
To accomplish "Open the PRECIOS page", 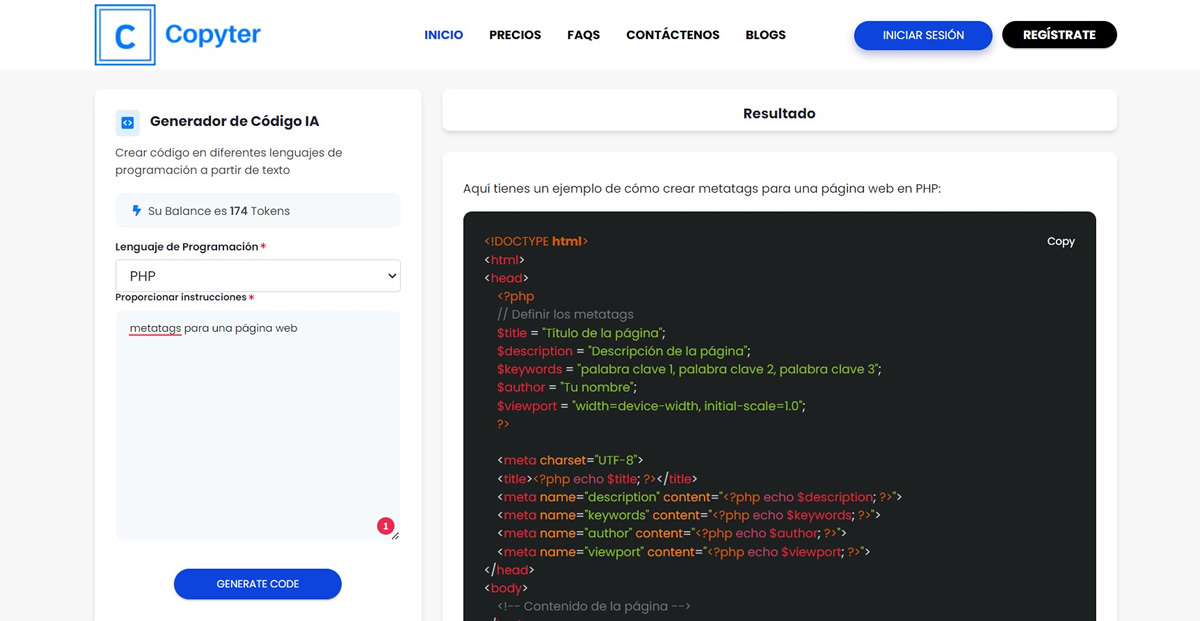I will point(515,35).
